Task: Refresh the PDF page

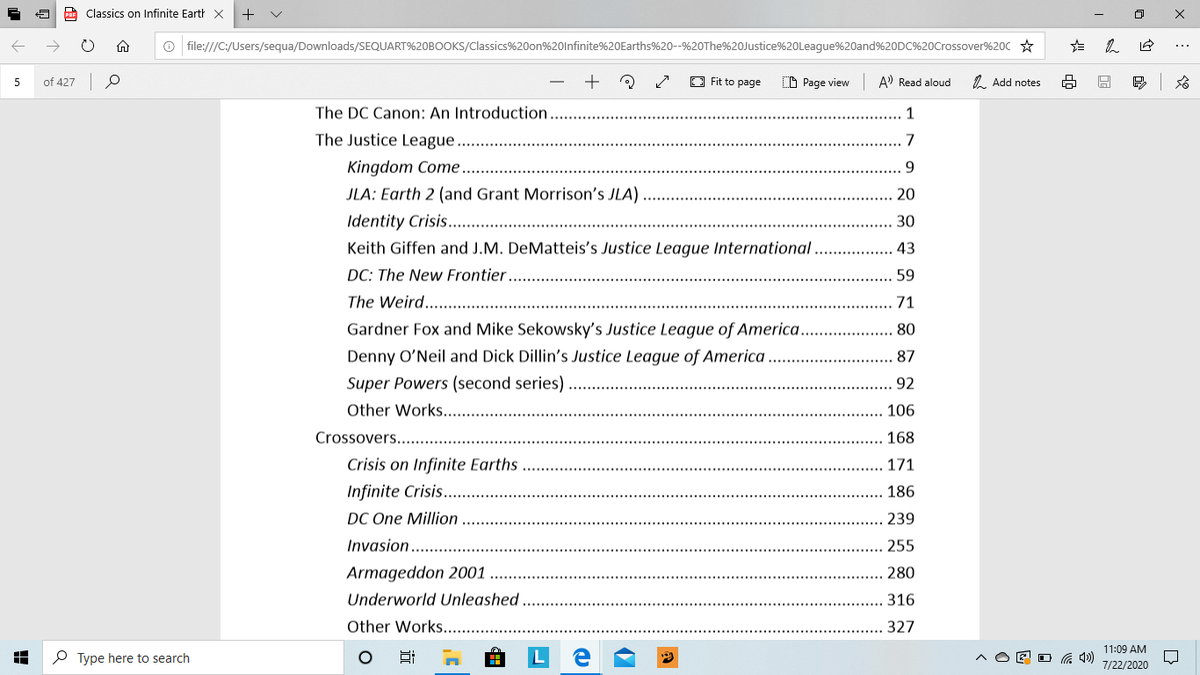Action: coord(87,46)
